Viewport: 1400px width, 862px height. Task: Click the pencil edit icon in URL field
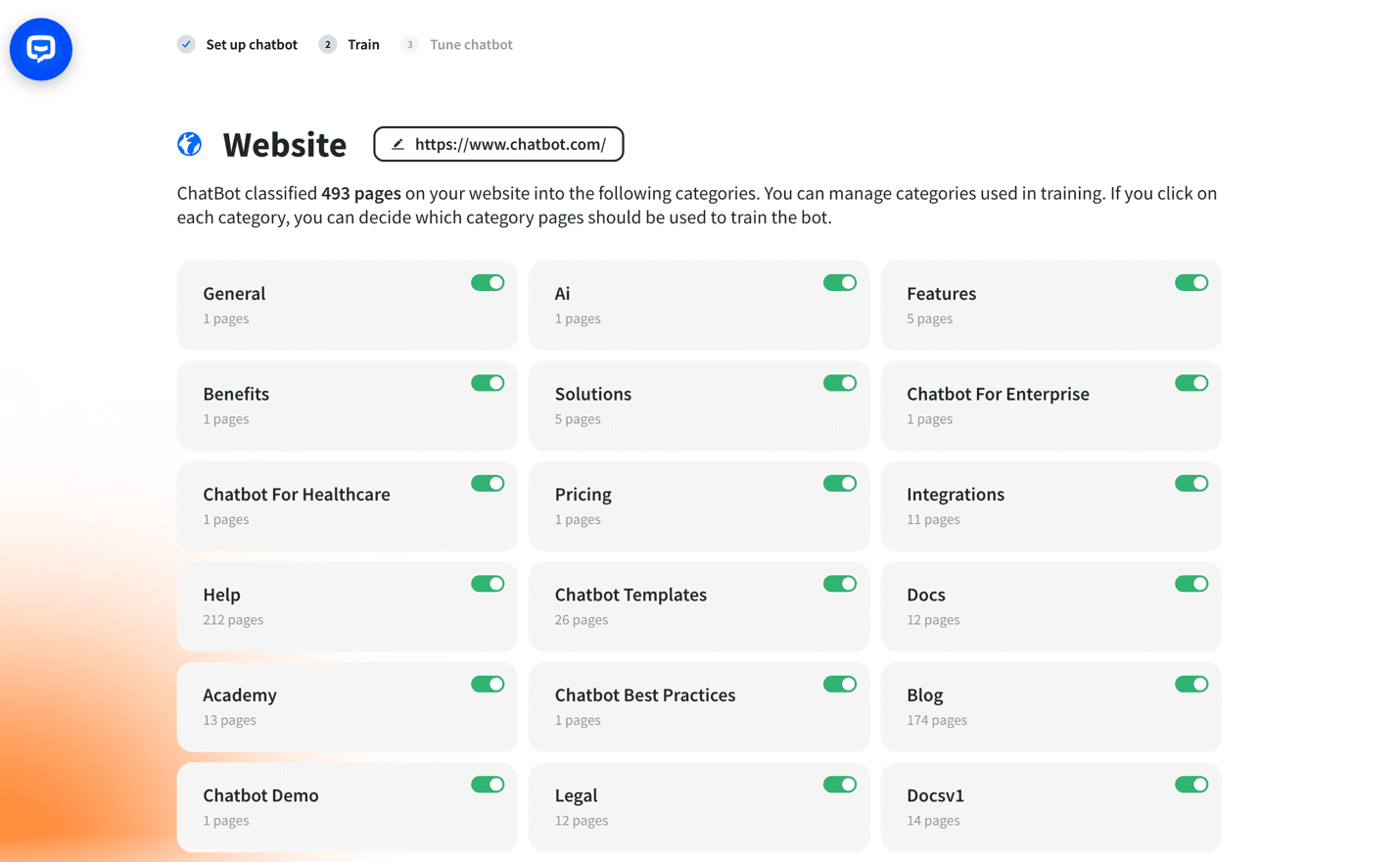397,143
